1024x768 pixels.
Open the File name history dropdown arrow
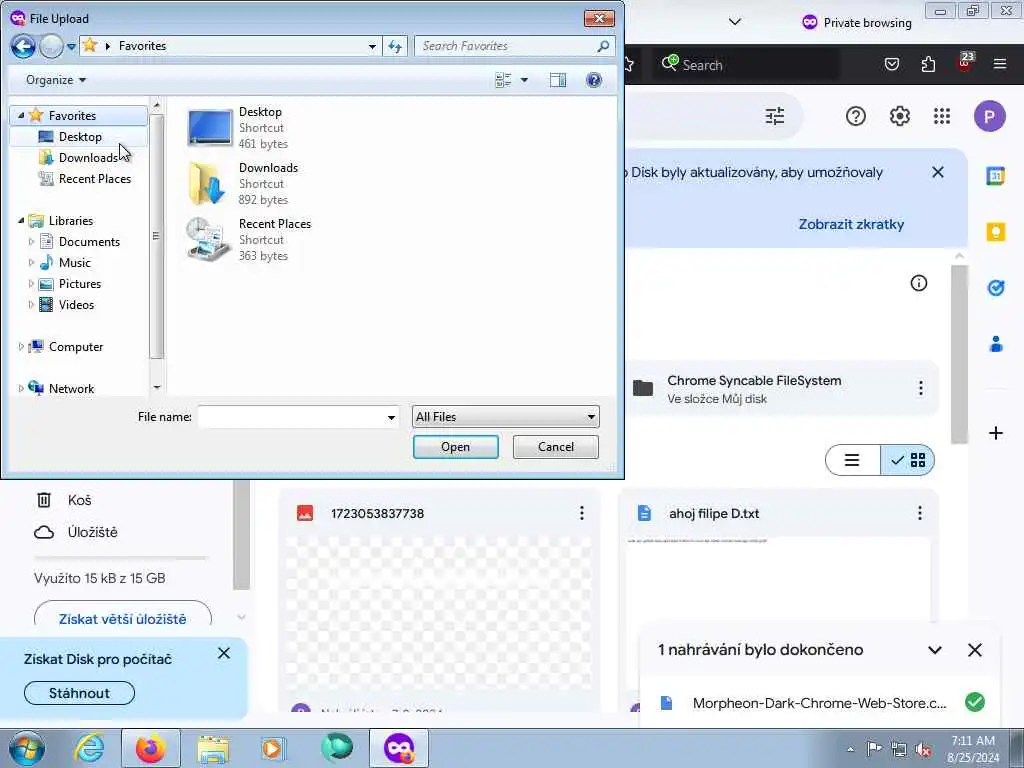pos(391,417)
